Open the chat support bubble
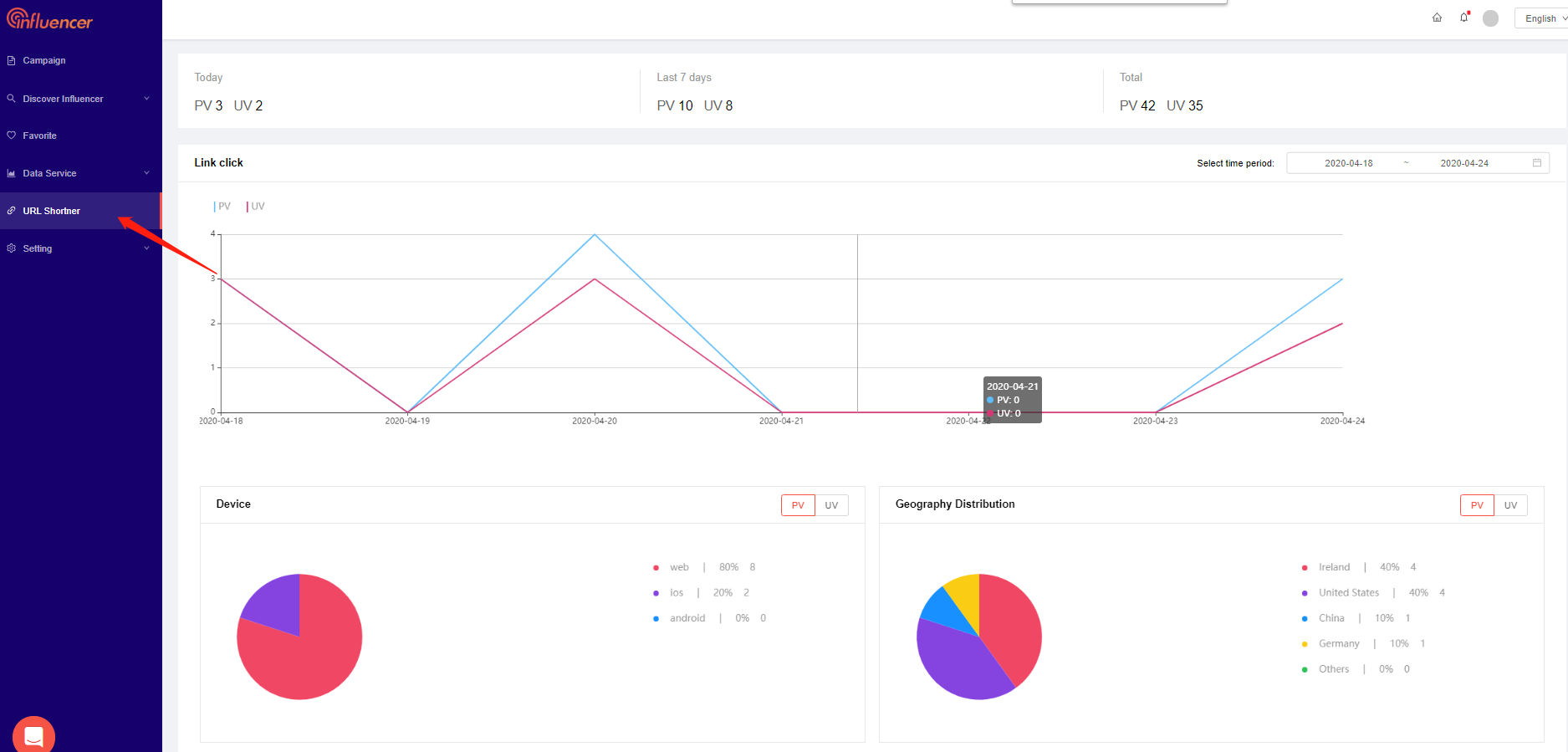The height and width of the screenshot is (752, 1568). (x=33, y=735)
